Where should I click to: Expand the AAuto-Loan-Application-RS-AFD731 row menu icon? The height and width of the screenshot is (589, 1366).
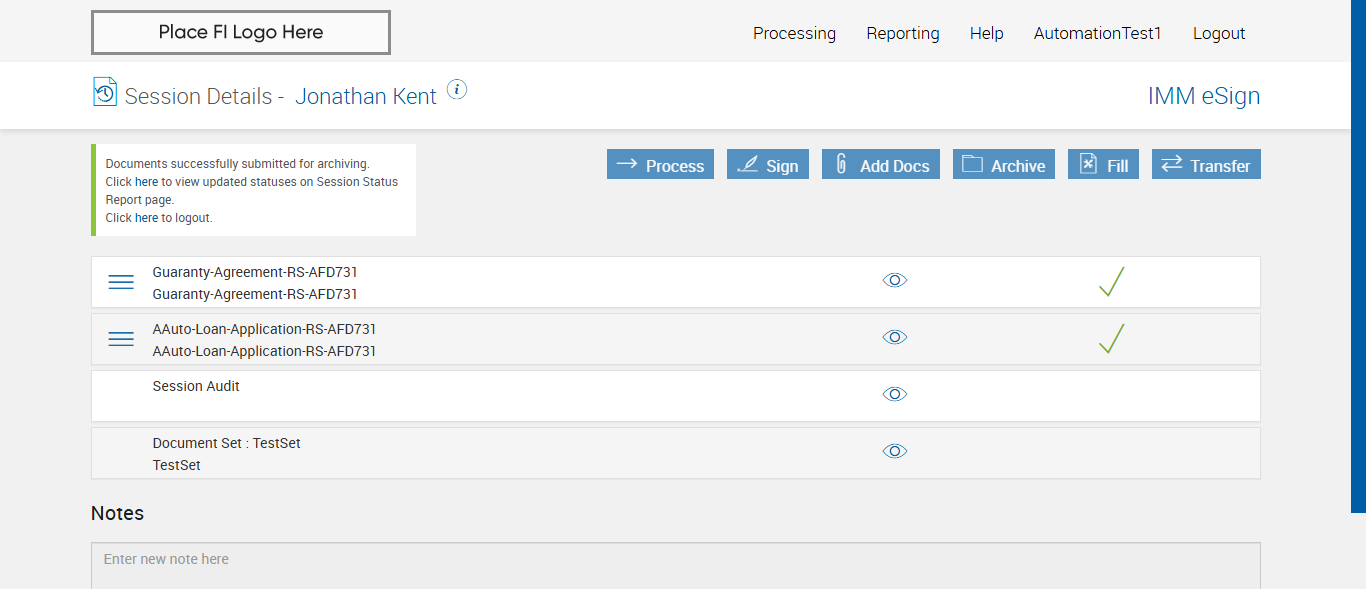pos(121,340)
